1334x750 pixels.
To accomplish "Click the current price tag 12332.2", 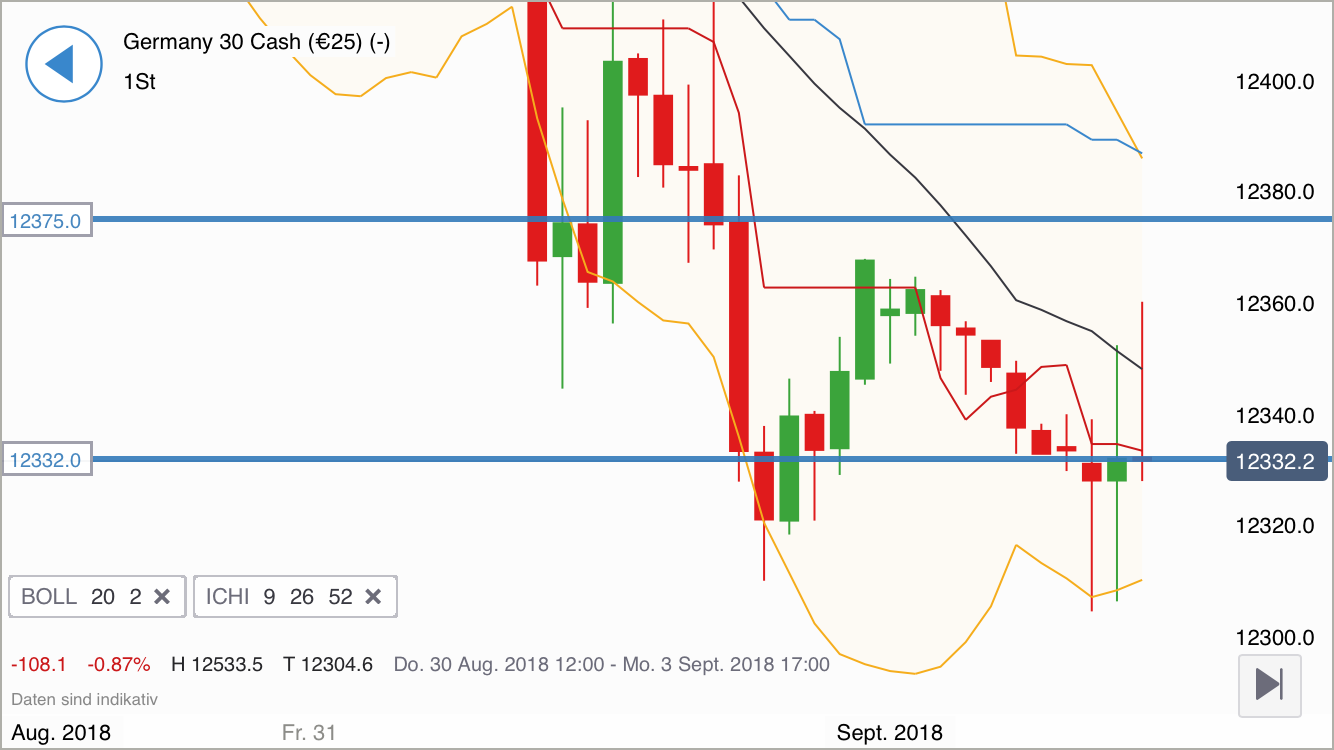I will pos(1277,461).
